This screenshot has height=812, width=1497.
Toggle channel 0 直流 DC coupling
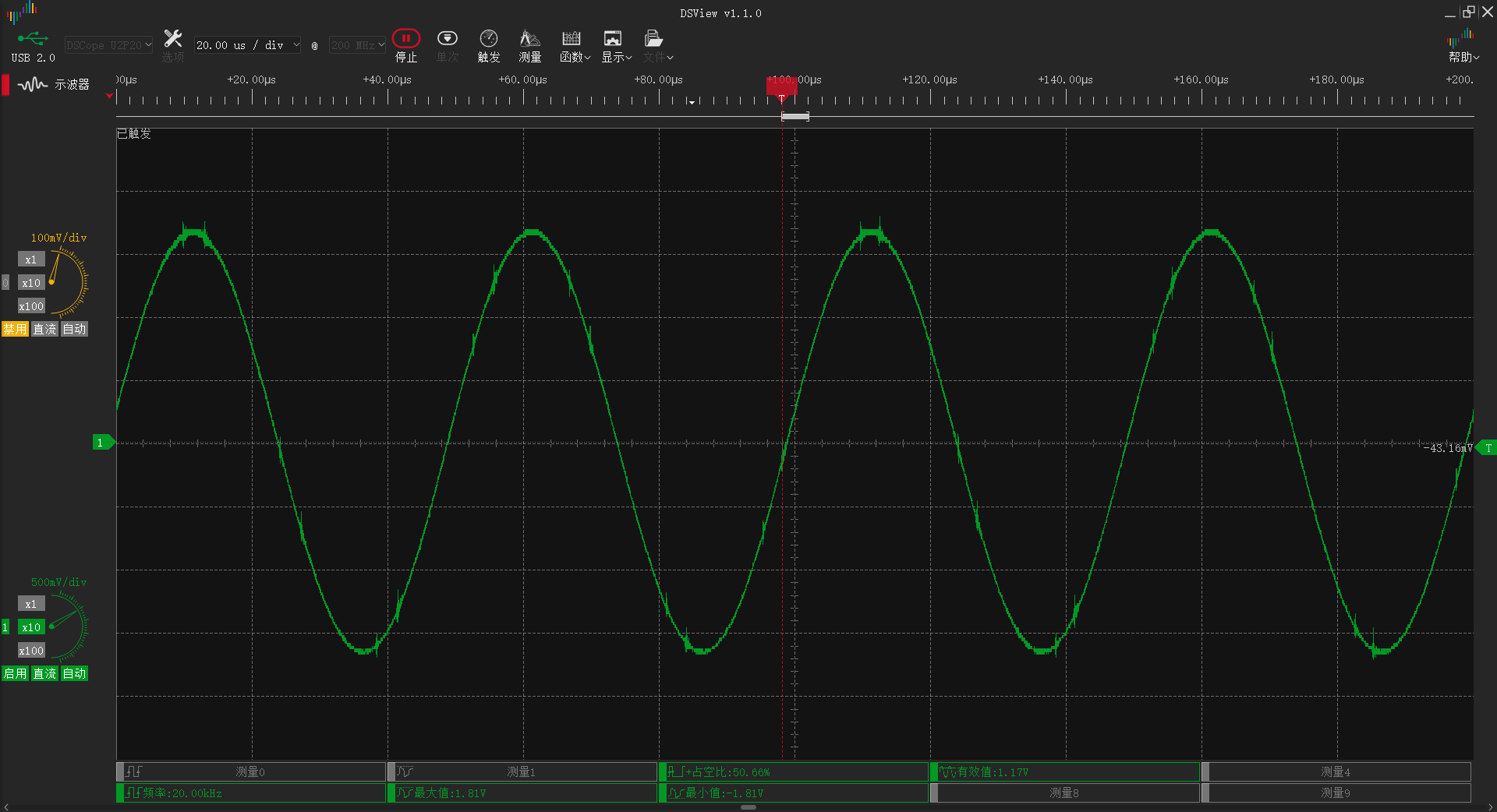[44, 329]
